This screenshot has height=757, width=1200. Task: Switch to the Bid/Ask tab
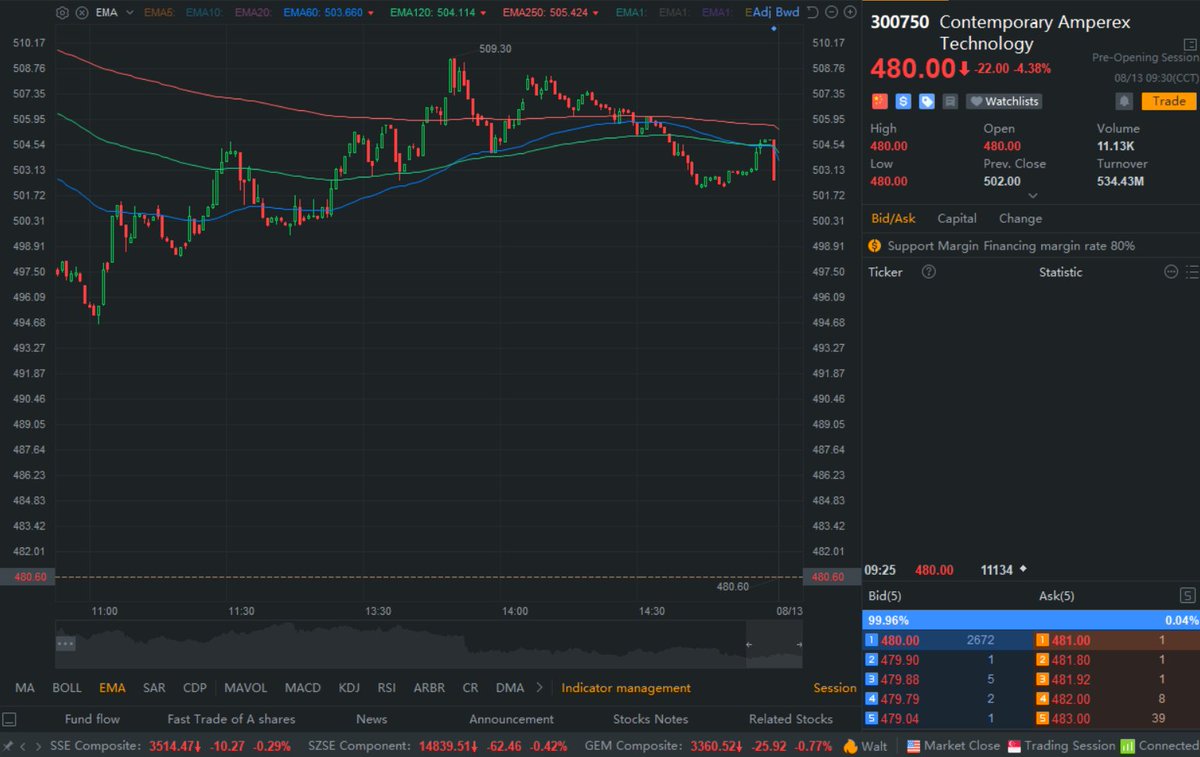click(x=893, y=218)
